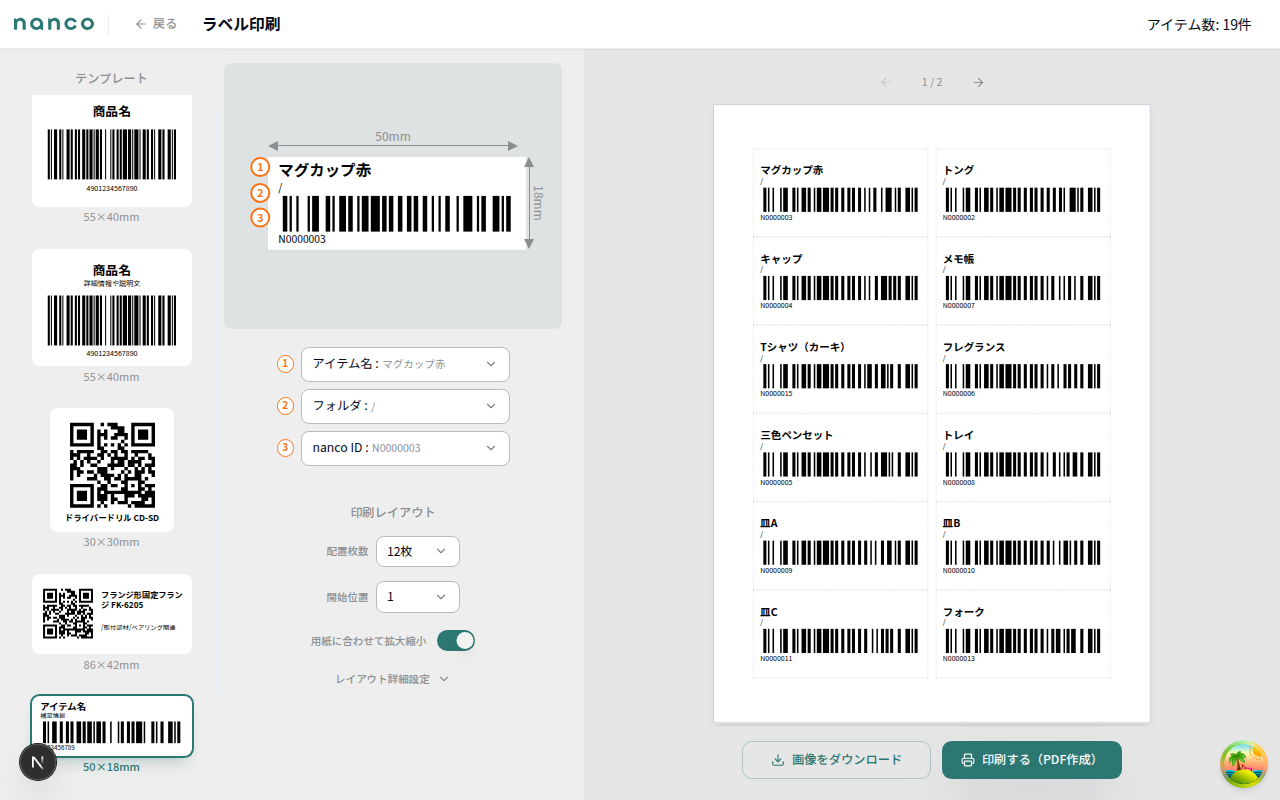This screenshot has height=800, width=1280.
Task: Select the first 55×40mm barcode template
Action: (112, 151)
